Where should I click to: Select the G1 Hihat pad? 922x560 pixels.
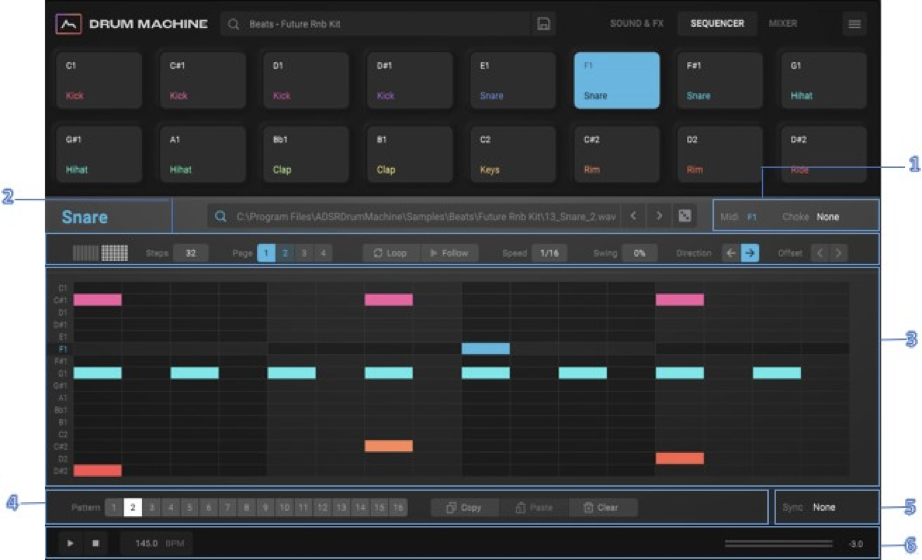[x=823, y=80]
